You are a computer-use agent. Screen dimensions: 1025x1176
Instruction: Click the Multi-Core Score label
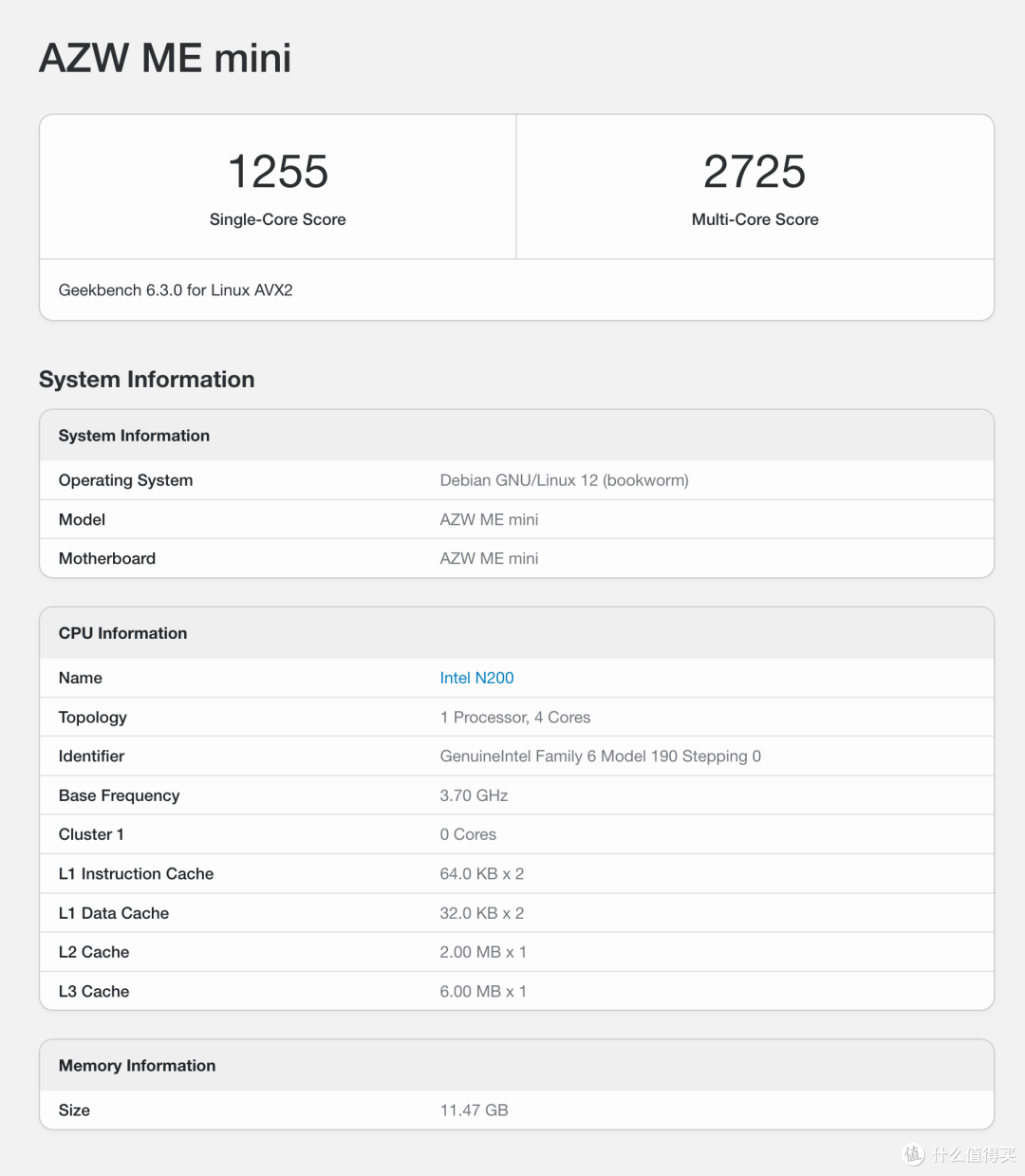point(755,219)
